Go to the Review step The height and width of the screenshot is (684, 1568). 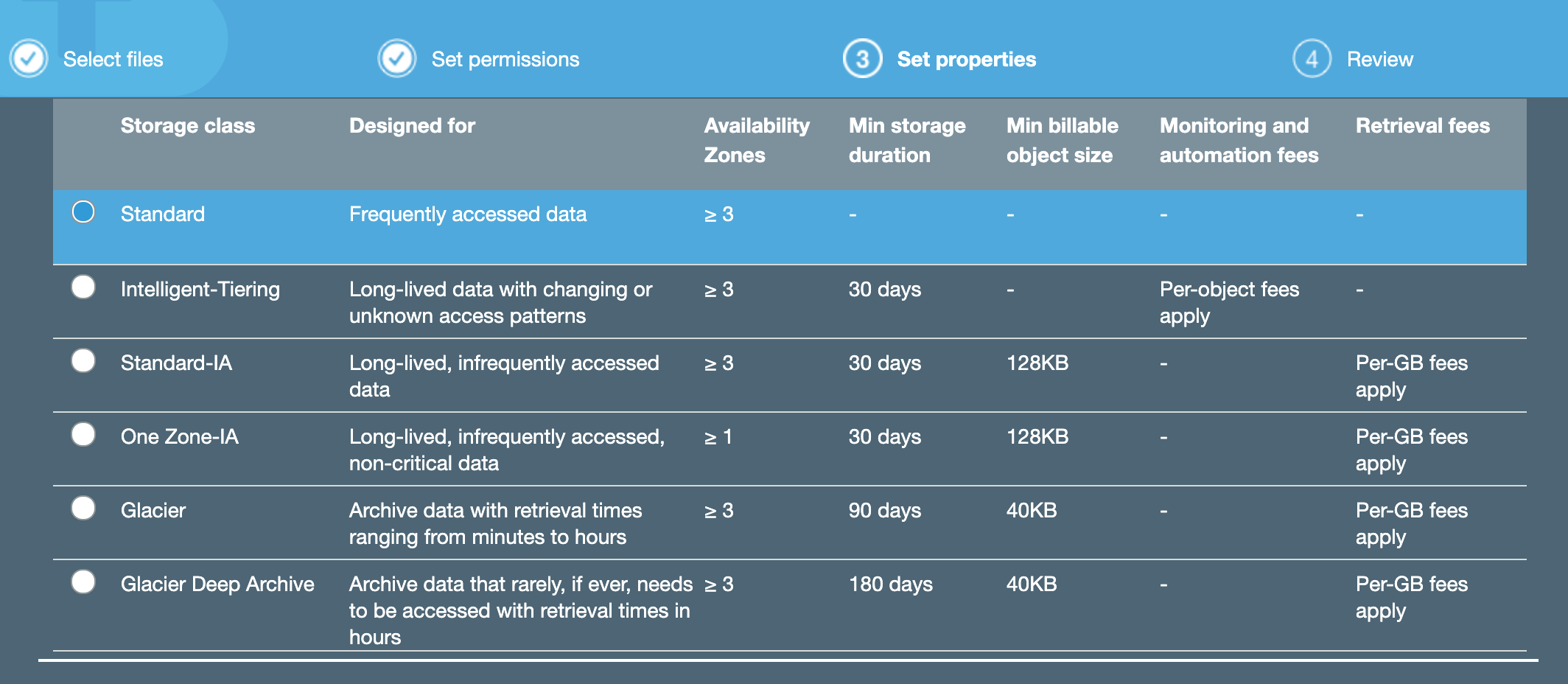coord(1381,59)
